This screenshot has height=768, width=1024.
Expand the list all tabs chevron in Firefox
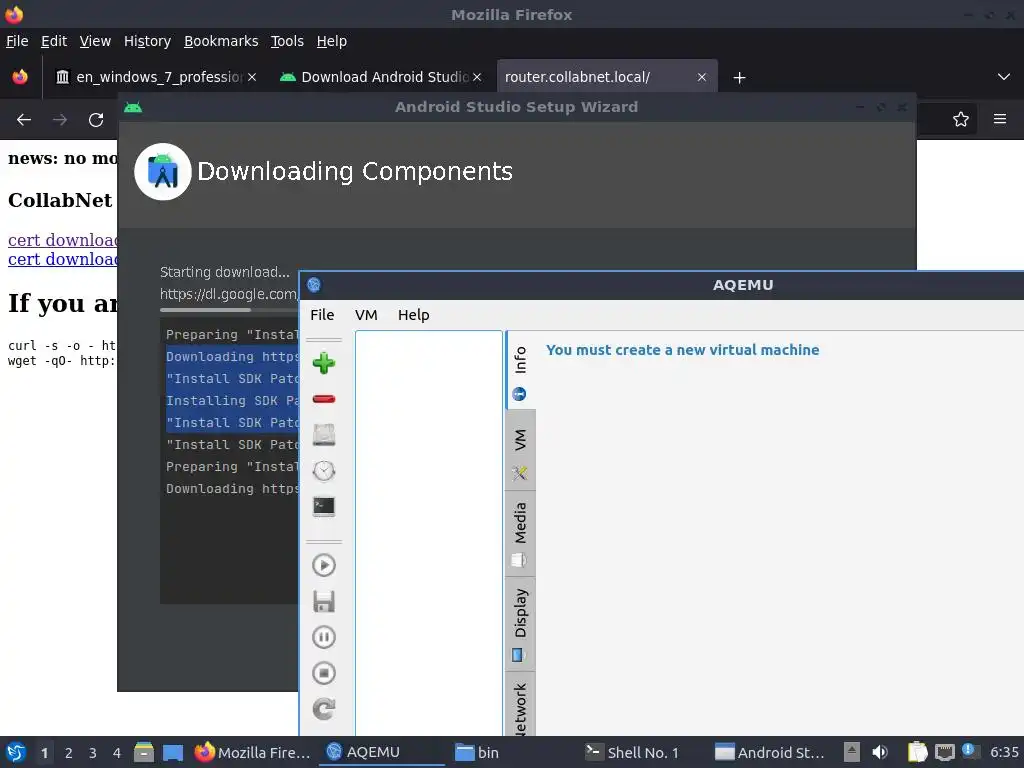click(x=1004, y=77)
